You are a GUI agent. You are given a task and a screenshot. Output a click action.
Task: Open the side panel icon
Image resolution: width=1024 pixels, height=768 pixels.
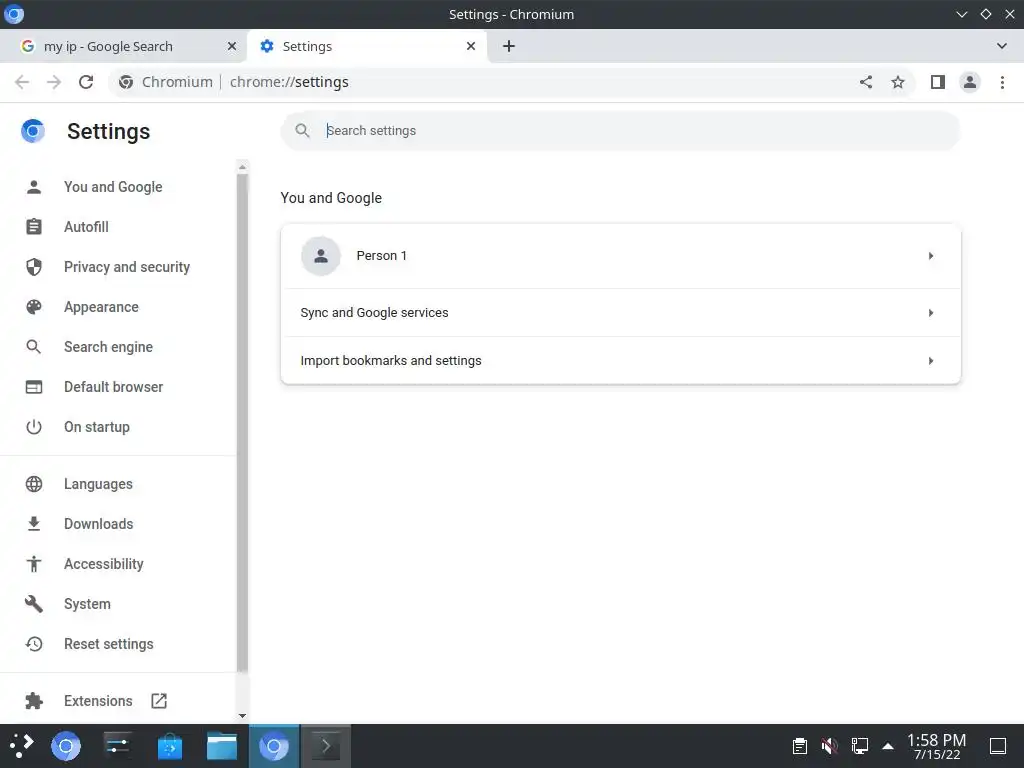tap(938, 82)
